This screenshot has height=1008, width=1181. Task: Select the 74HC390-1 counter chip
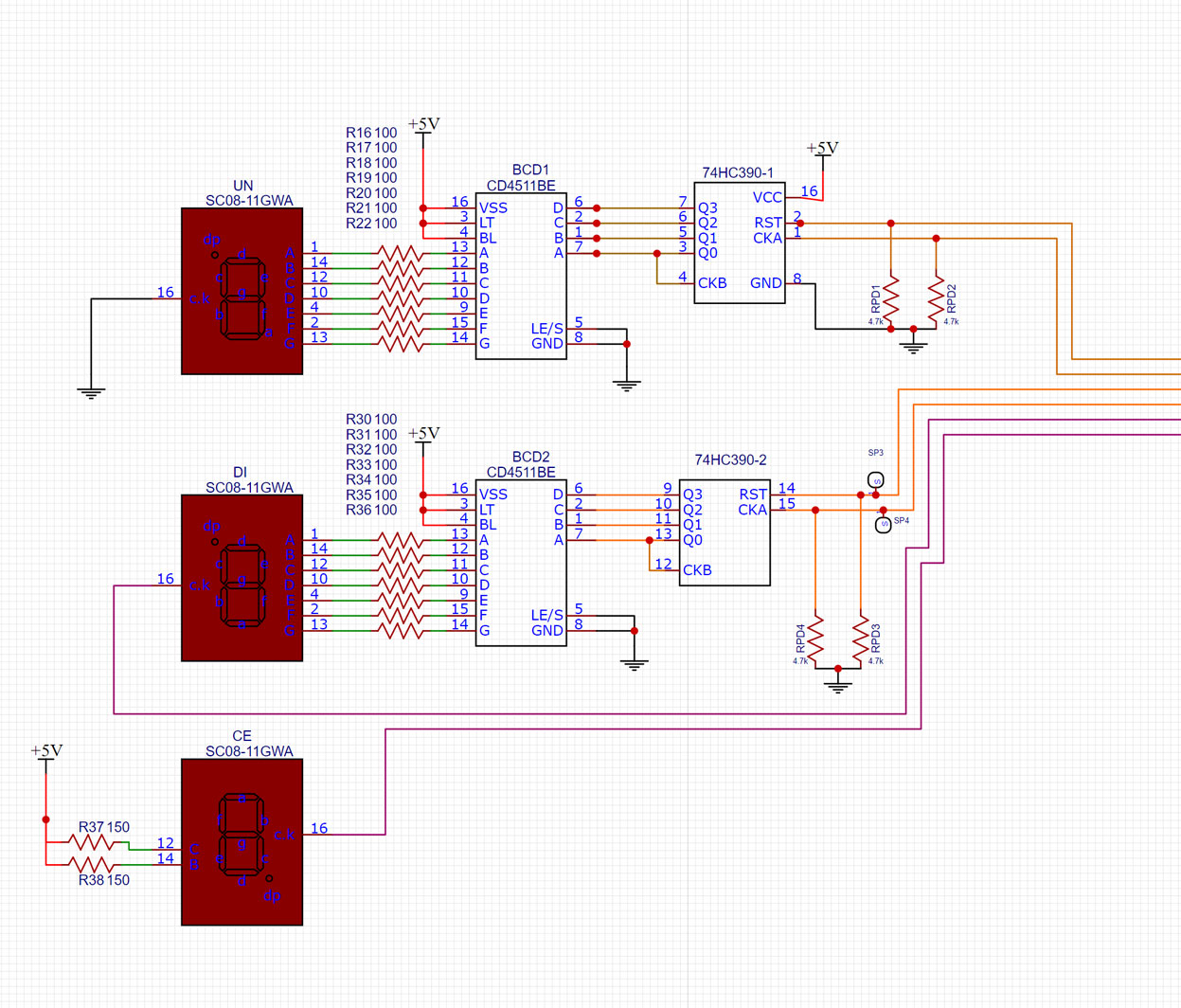(740, 243)
